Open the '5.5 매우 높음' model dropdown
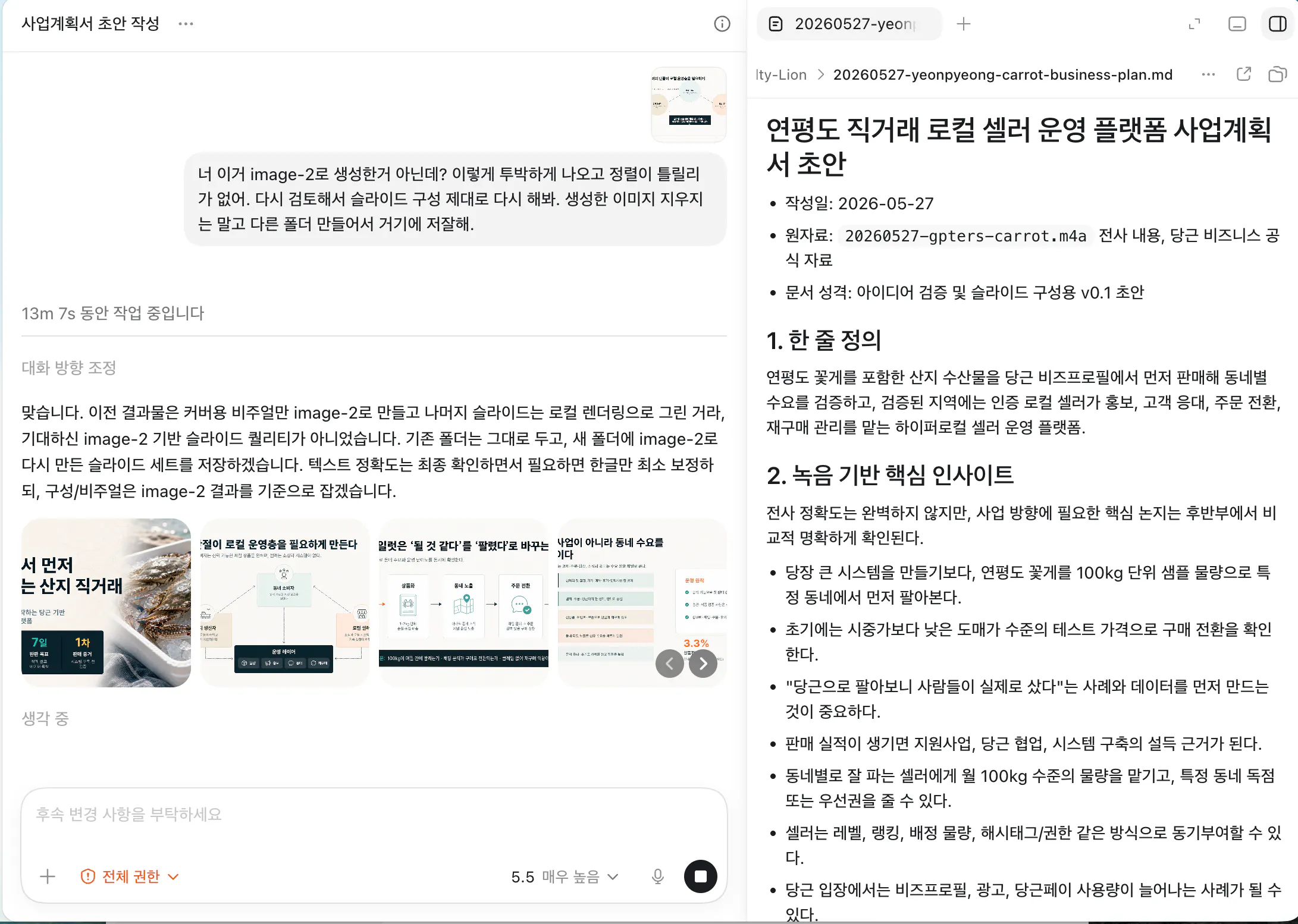The height and width of the screenshot is (924, 1298). 565,876
